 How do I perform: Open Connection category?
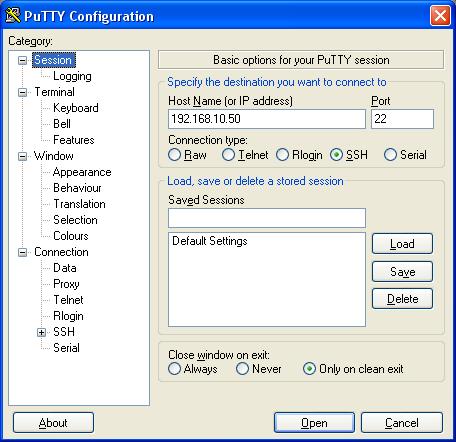61,252
